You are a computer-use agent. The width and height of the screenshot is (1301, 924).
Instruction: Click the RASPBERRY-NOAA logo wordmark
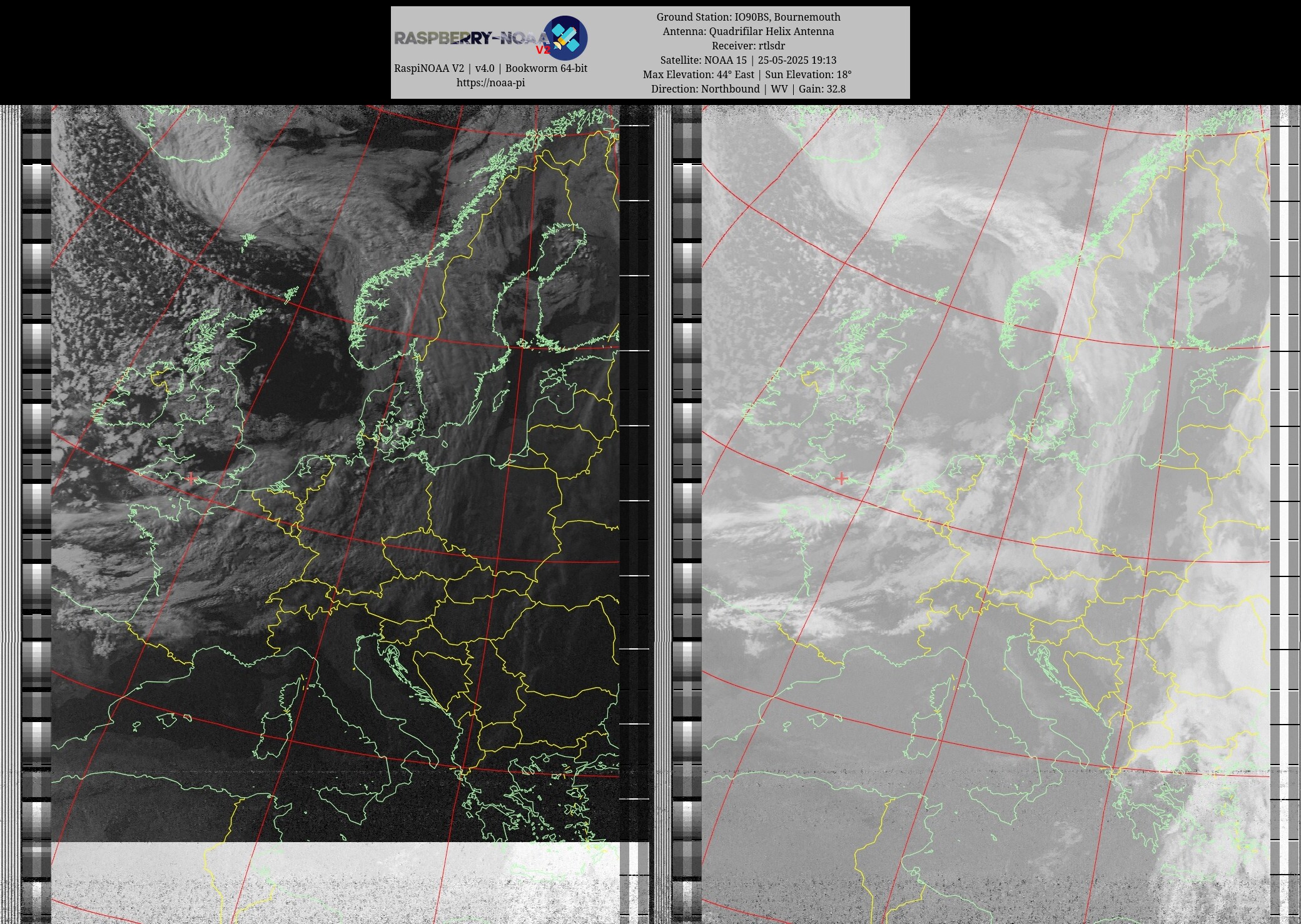[472, 39]
